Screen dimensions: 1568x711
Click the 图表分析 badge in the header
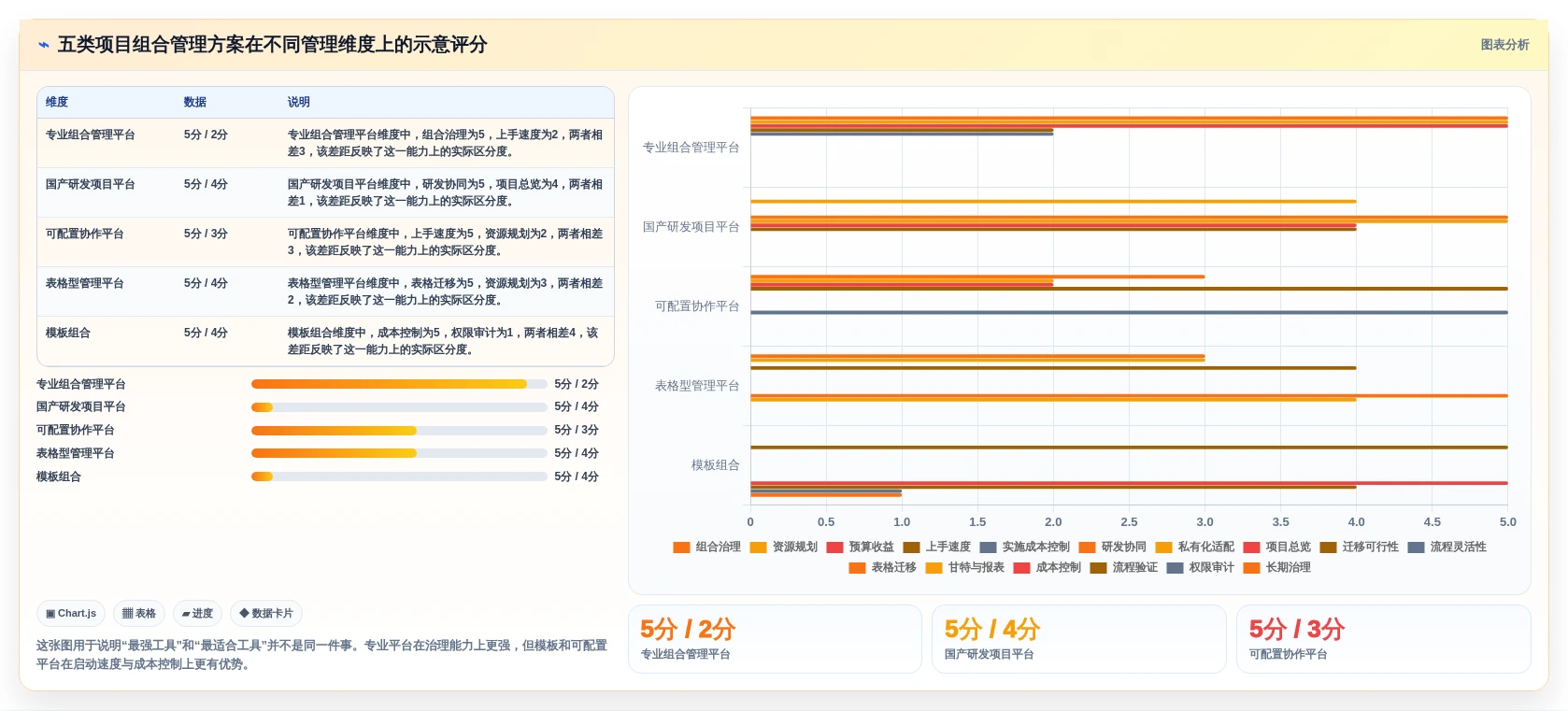[x=1504, y=45]
